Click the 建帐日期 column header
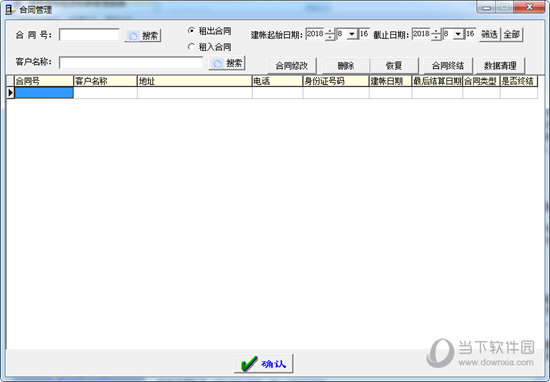Viewport: 550px width, 382px height. coord(390,81)
